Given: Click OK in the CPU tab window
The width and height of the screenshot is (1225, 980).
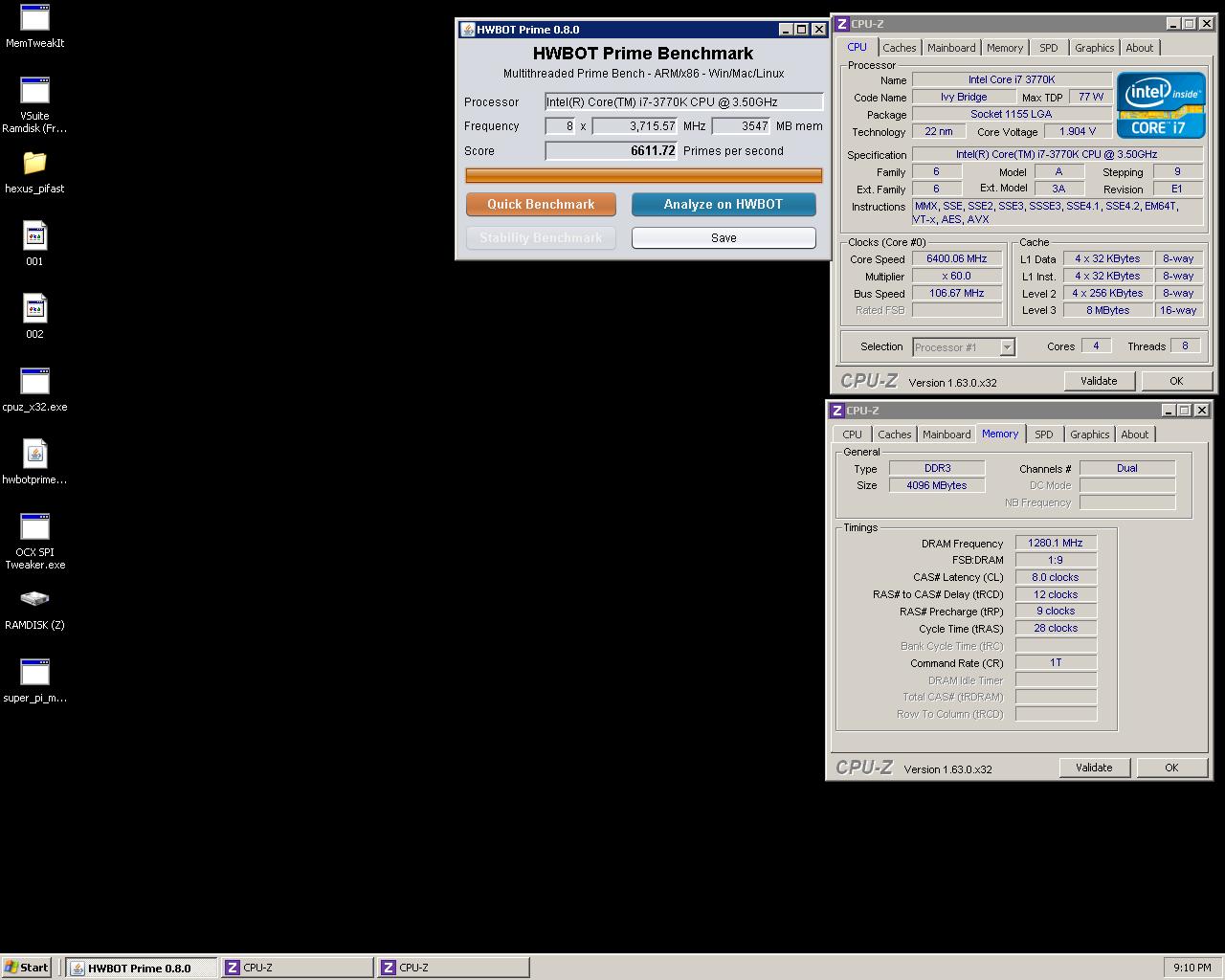Looking at the screenshot, I should pyautogui.click(x=1176, y=381).
